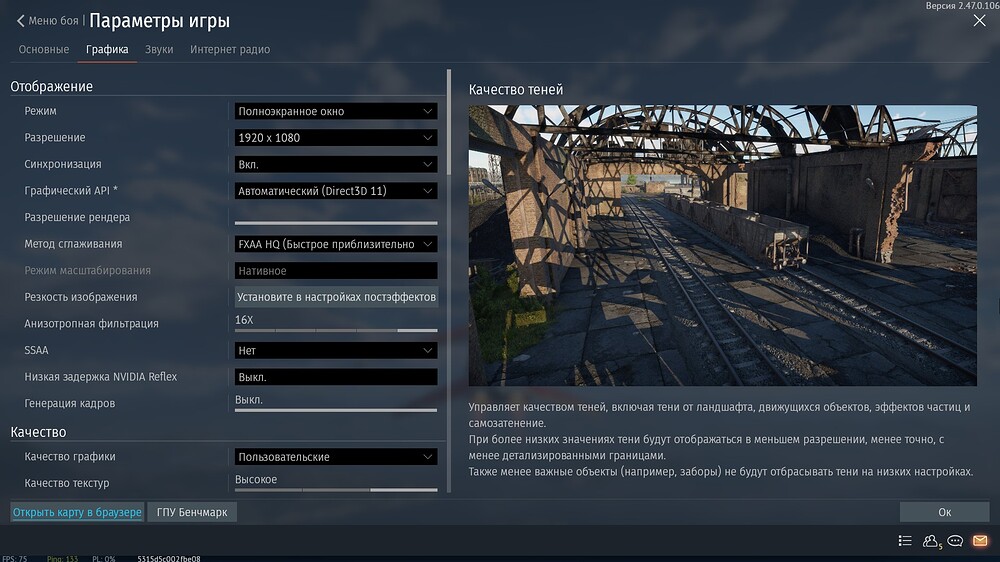Open the orange mail envelope icon

pyautogui.click(x=980, y=541)
